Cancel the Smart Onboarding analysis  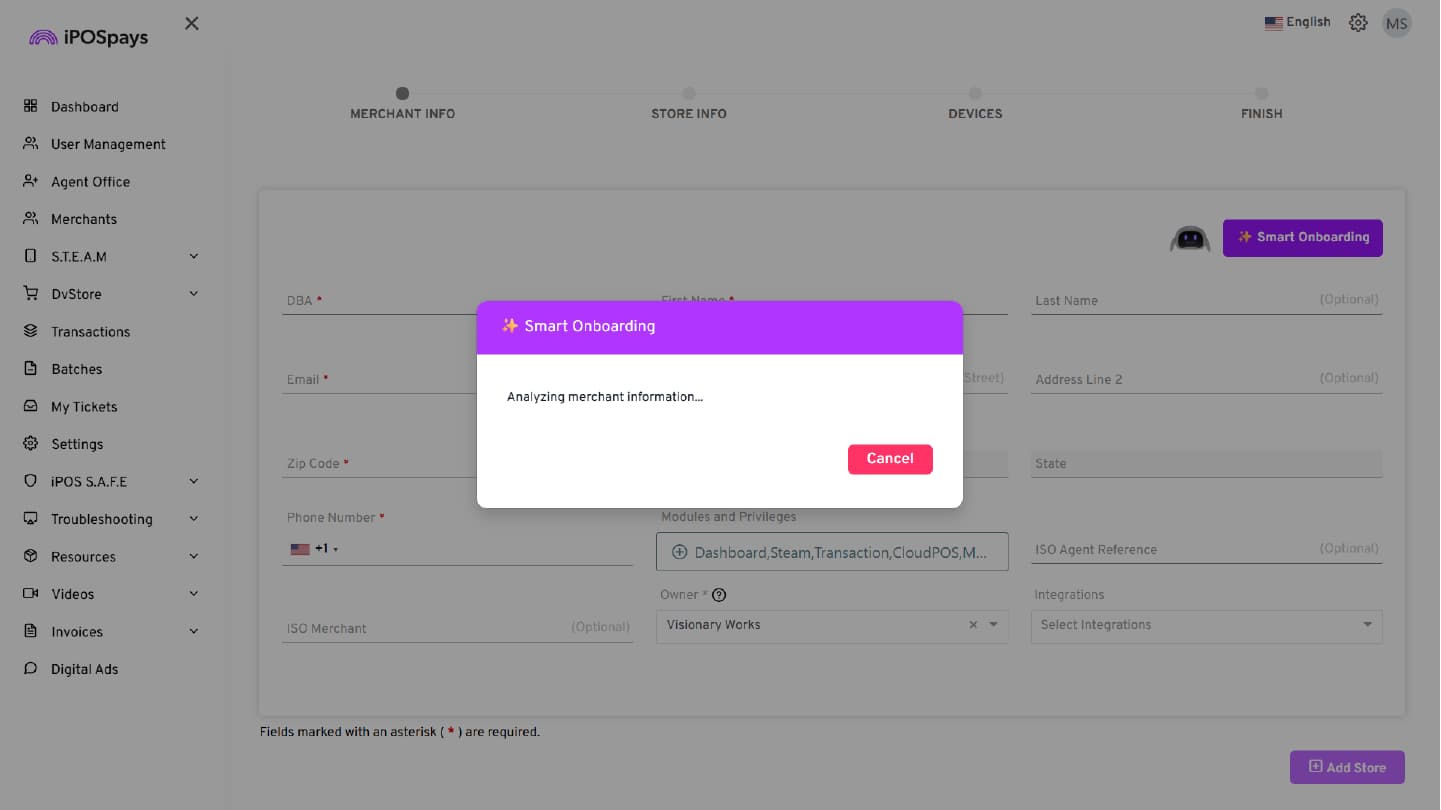click(x=889, y=459)
